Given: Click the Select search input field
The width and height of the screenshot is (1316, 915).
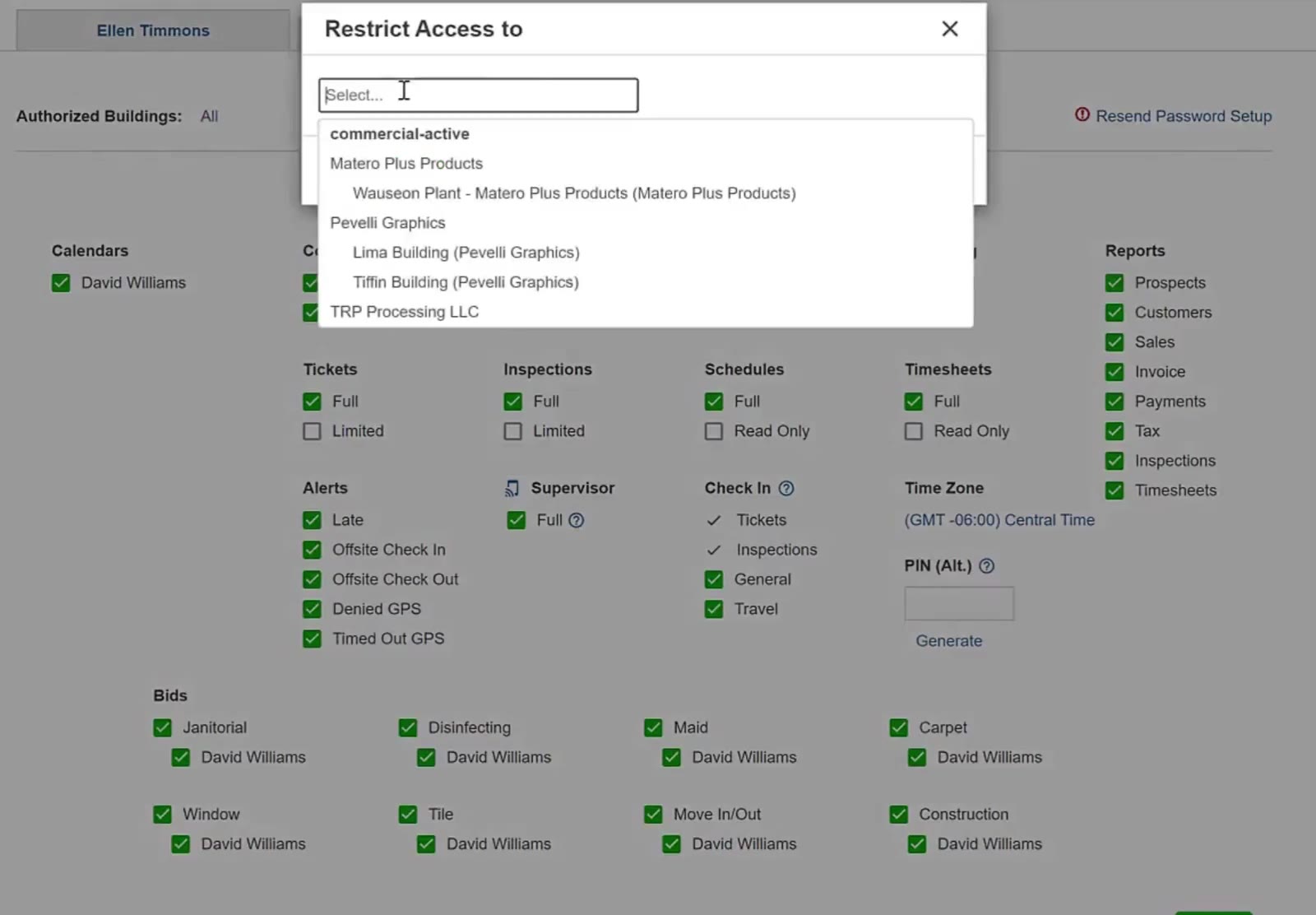Looking at the screenshot, I should pos(478,95).
